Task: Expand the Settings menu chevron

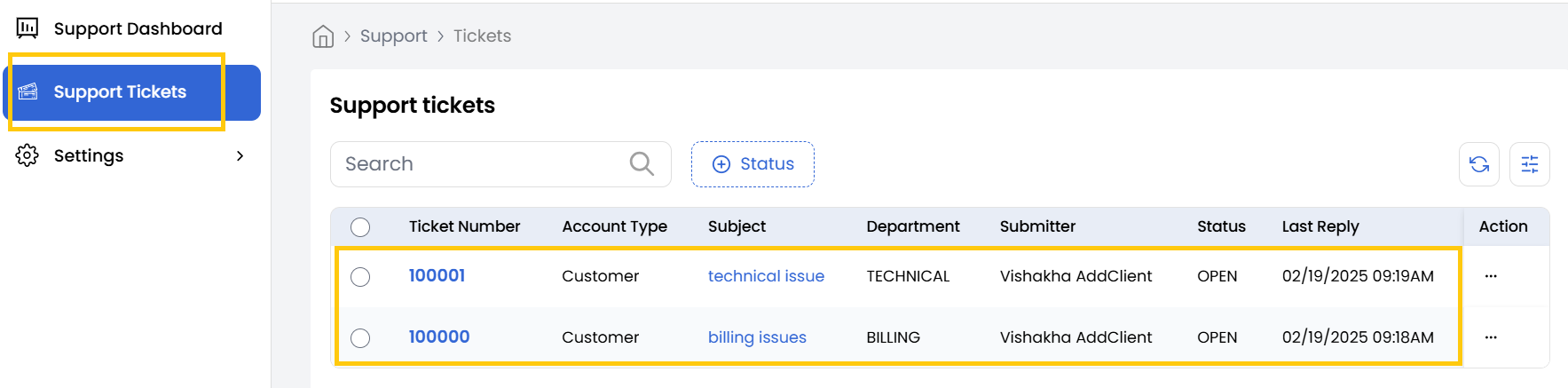Action: [240, 156]
